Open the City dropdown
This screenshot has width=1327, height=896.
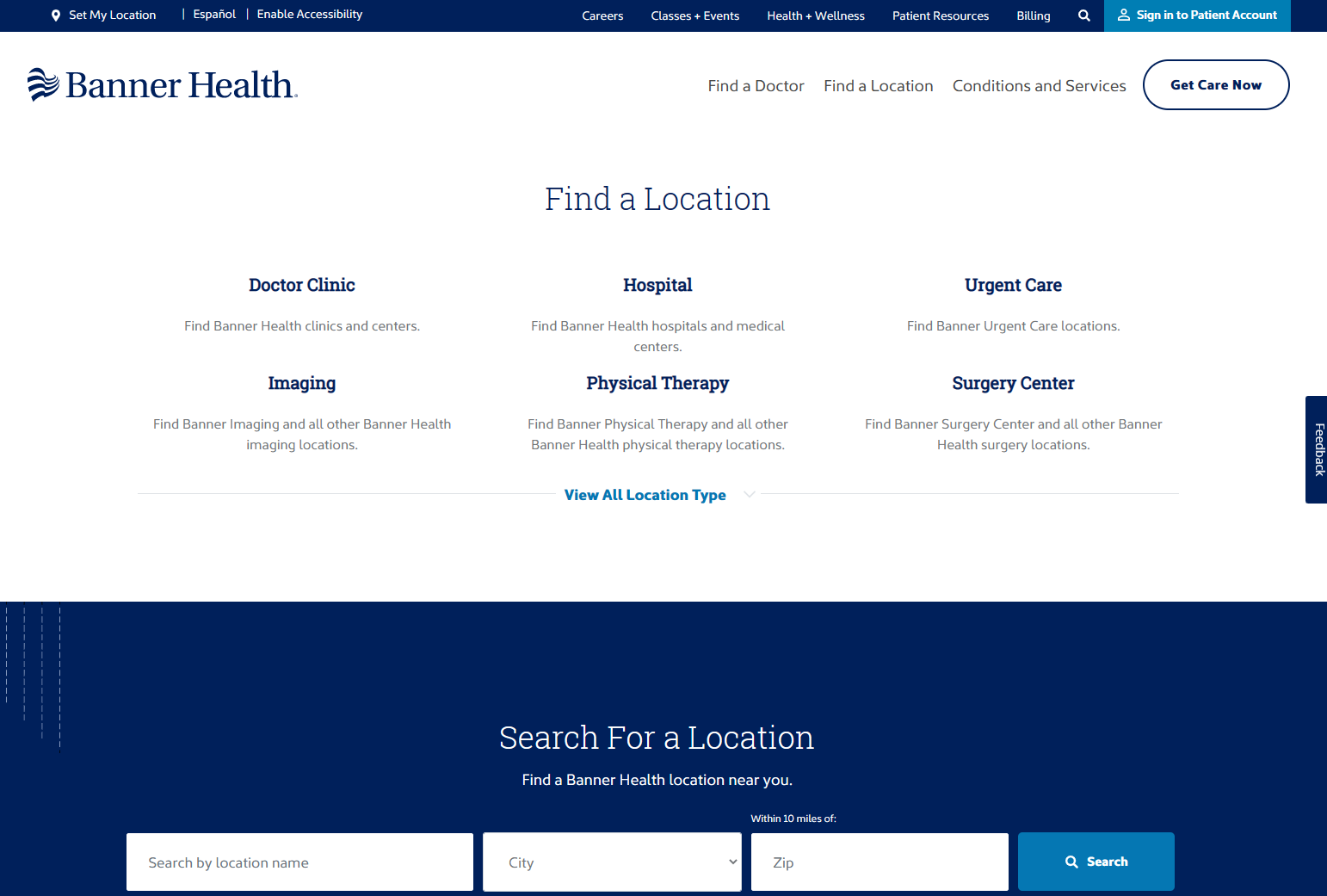[611, 862]
